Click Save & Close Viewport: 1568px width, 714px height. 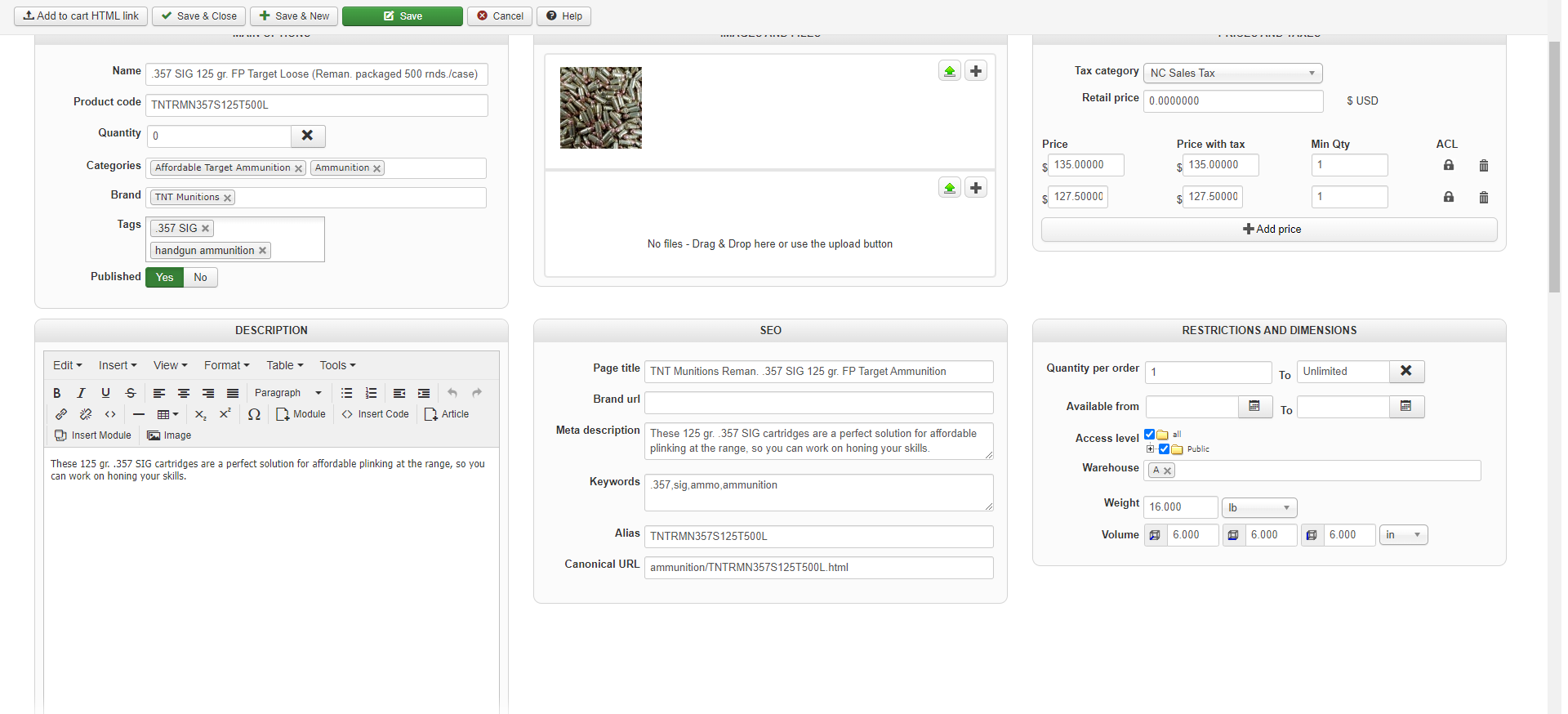tap(199, 16)
